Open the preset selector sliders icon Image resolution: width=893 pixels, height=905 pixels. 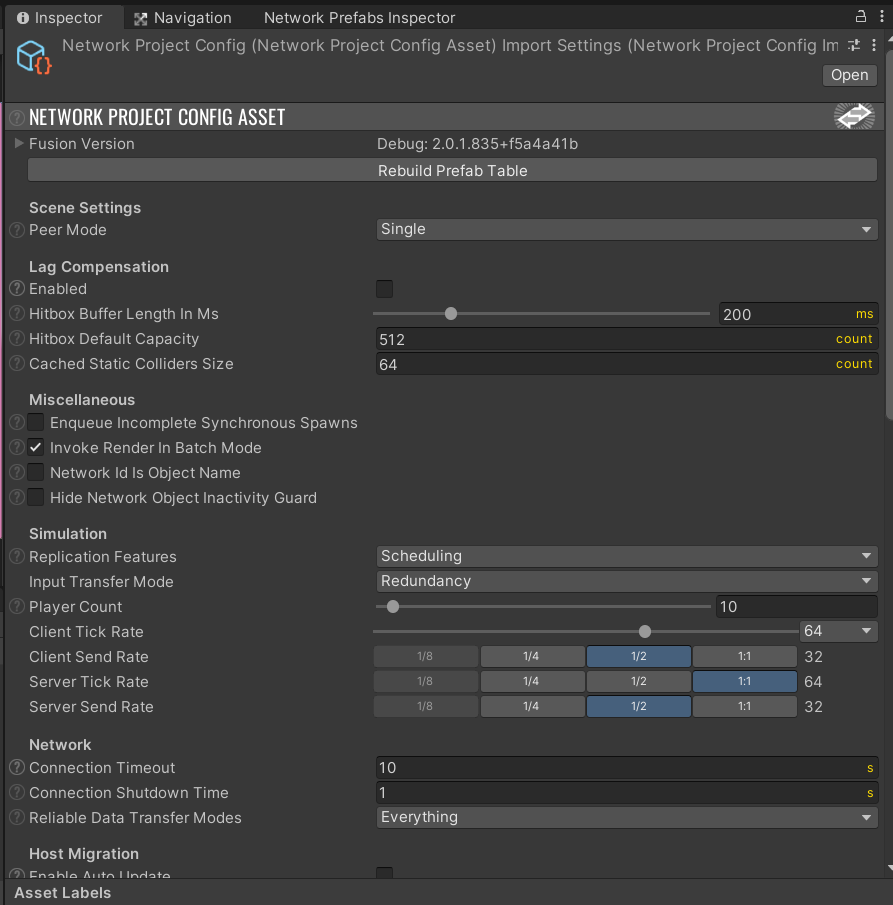854,45
